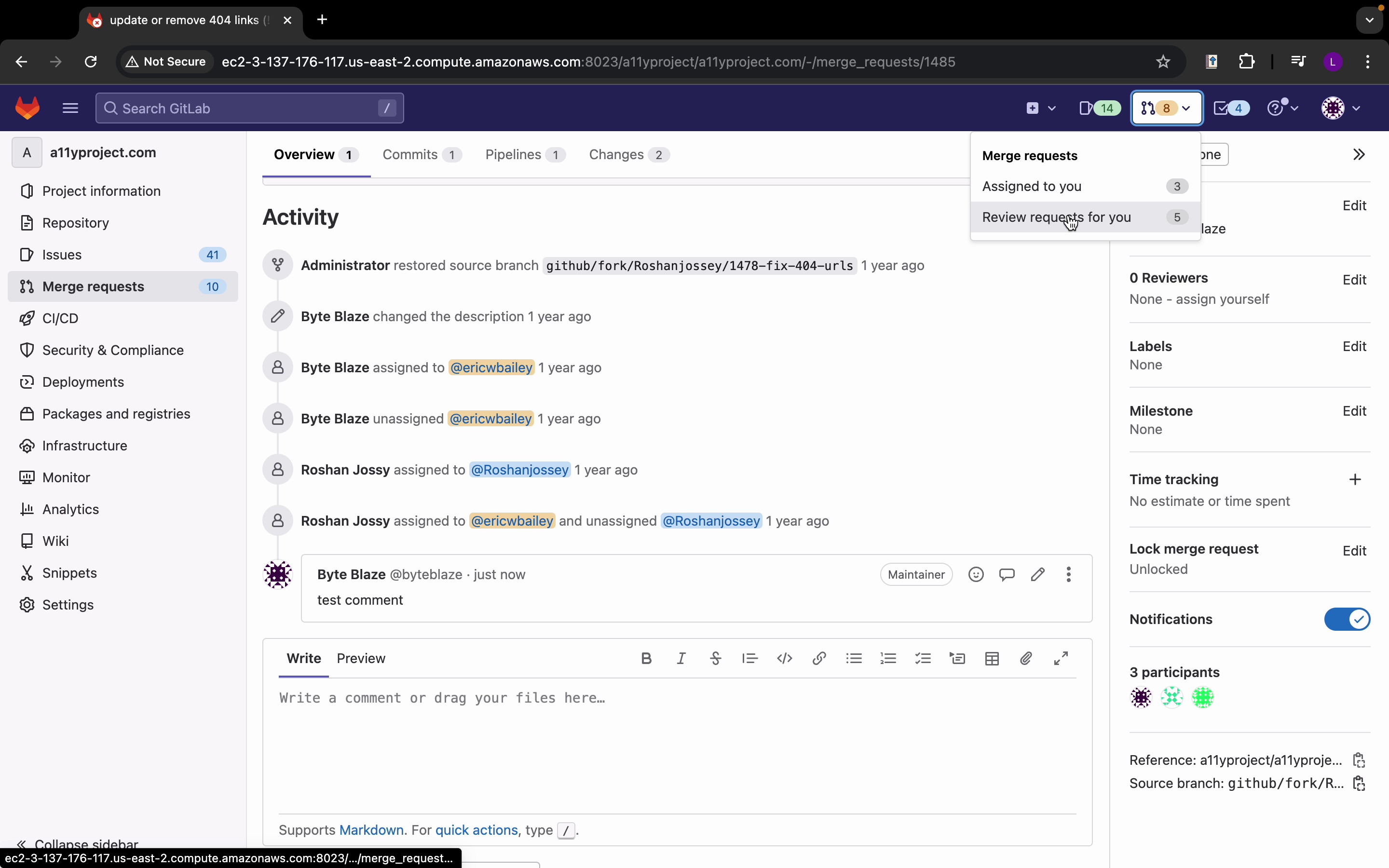Click the italic text icon
Image resolution: width=1389 pixels, height=868 pixels.
coord(681,658)
